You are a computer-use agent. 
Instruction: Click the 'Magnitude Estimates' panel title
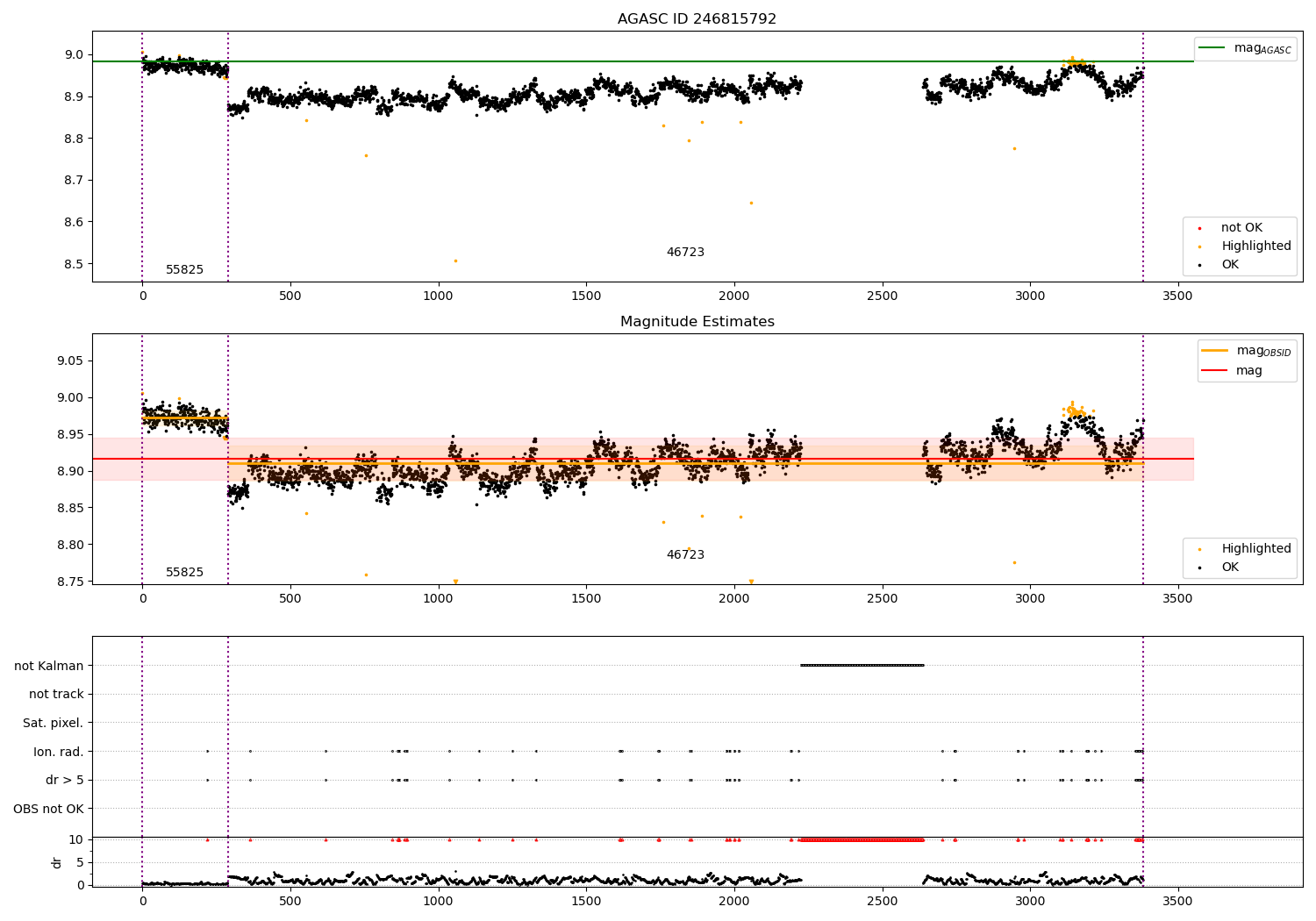coord(697,322)
